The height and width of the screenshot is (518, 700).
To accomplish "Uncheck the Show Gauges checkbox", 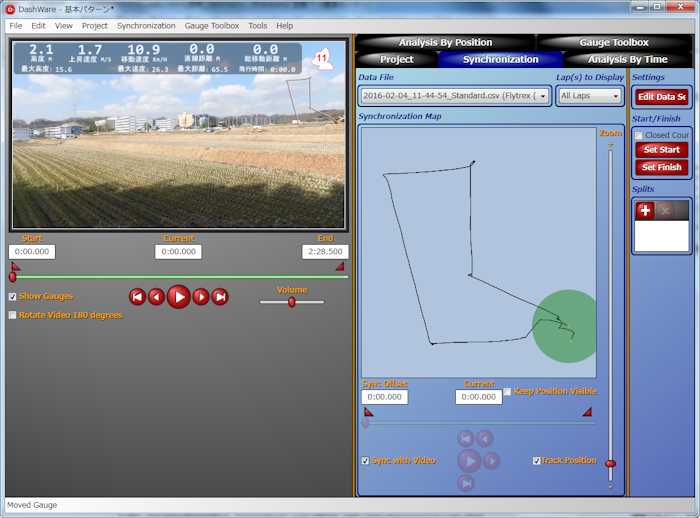I will coord(13,297).
